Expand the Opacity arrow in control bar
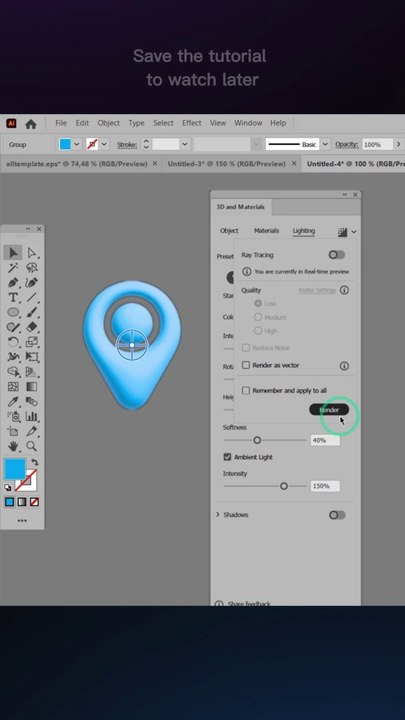Screen dimensions: 405x720 tap(399, 144)
